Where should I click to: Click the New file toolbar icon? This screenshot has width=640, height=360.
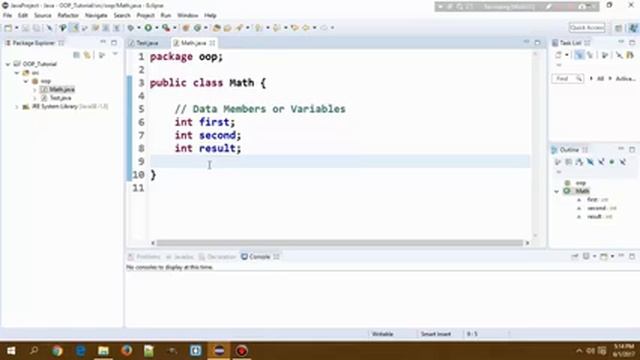8,28
